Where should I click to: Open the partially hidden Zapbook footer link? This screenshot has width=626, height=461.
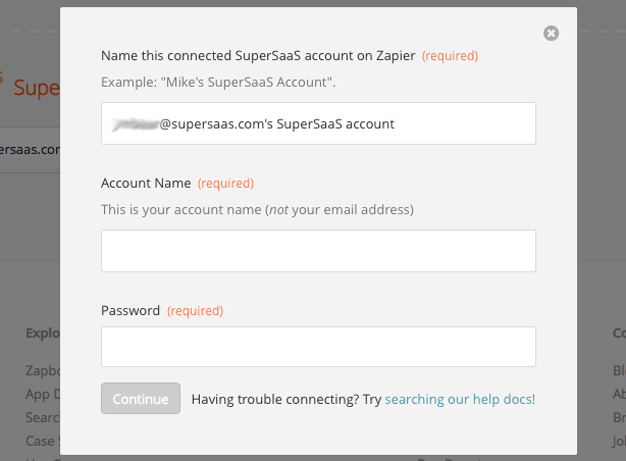coord(43,370)
